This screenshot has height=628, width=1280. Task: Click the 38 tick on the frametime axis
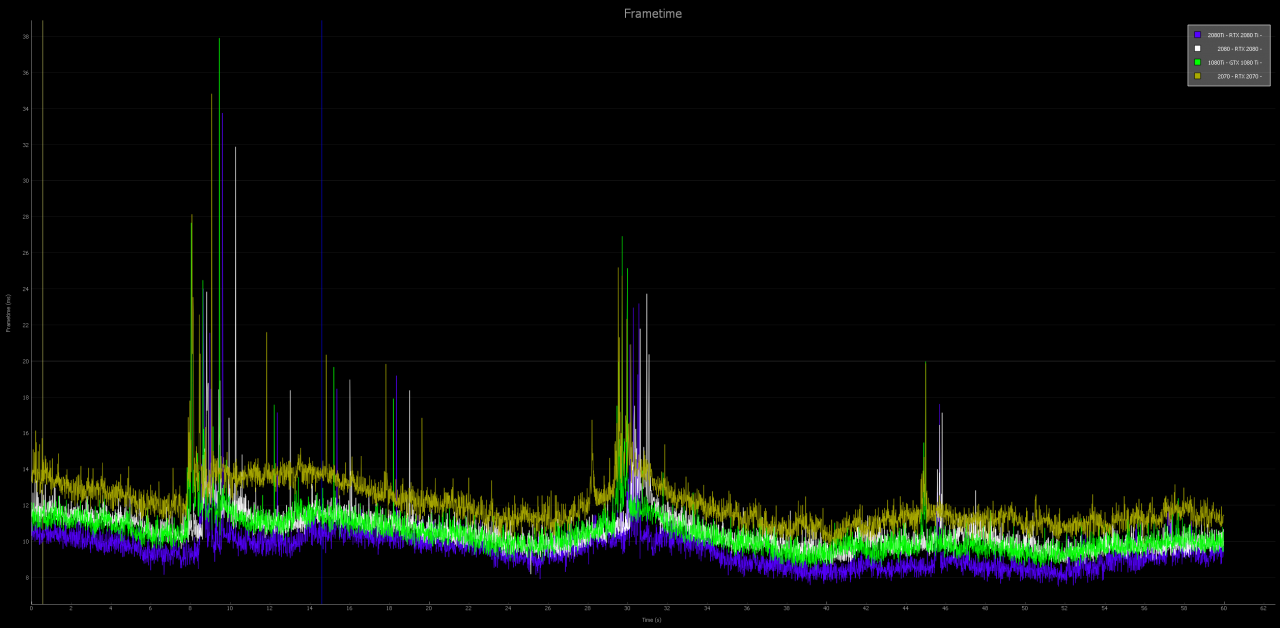pos(26,37)
